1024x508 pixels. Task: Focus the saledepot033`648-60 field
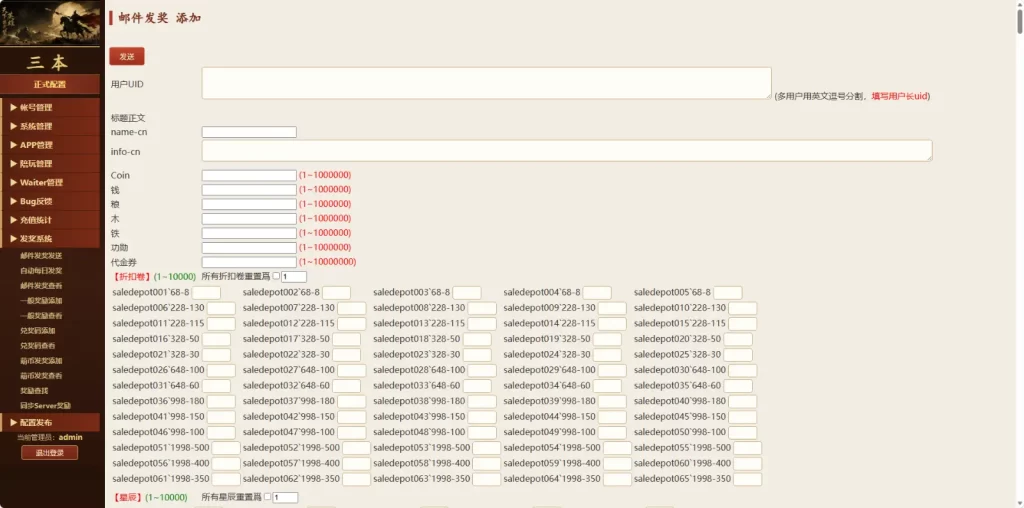pos(477,387)
